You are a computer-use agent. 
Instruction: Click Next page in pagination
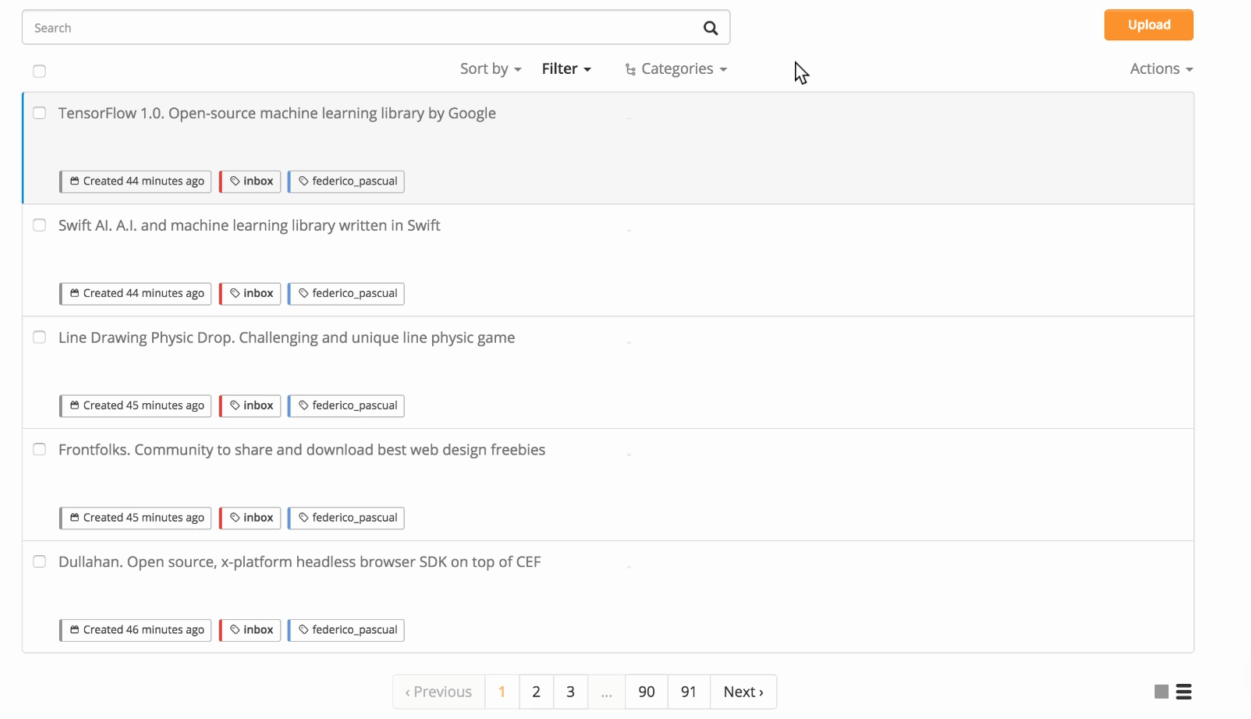coord(743,692)
